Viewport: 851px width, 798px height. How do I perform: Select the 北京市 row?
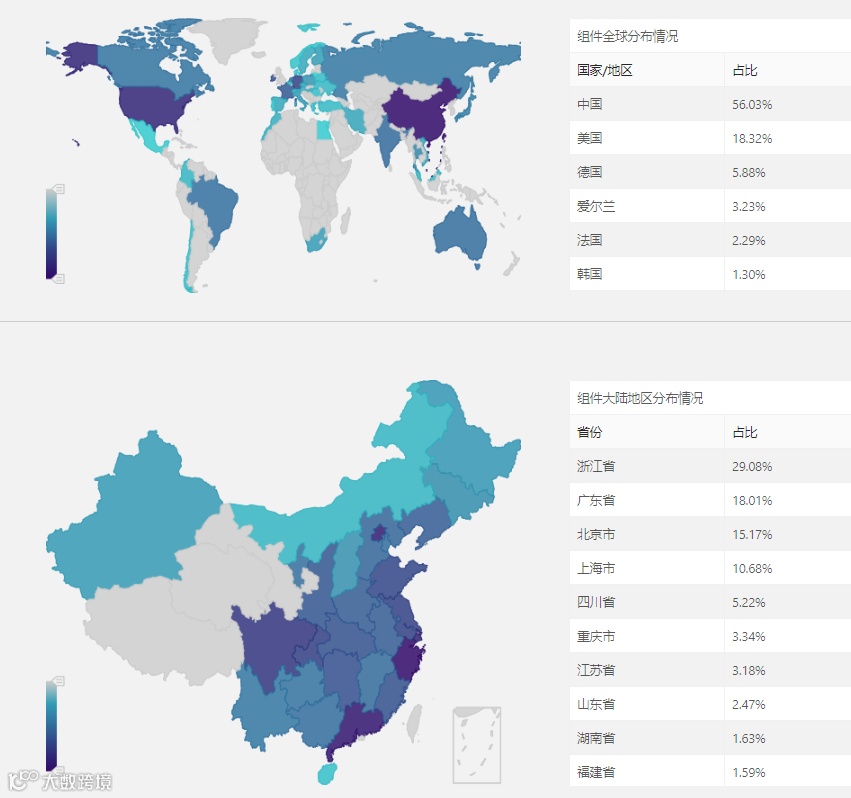[710, 534]
